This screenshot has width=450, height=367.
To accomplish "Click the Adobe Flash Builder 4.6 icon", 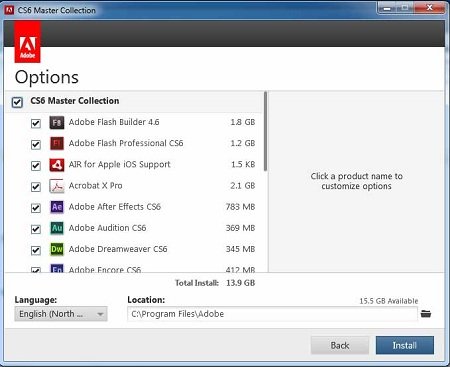I will 57,122.
